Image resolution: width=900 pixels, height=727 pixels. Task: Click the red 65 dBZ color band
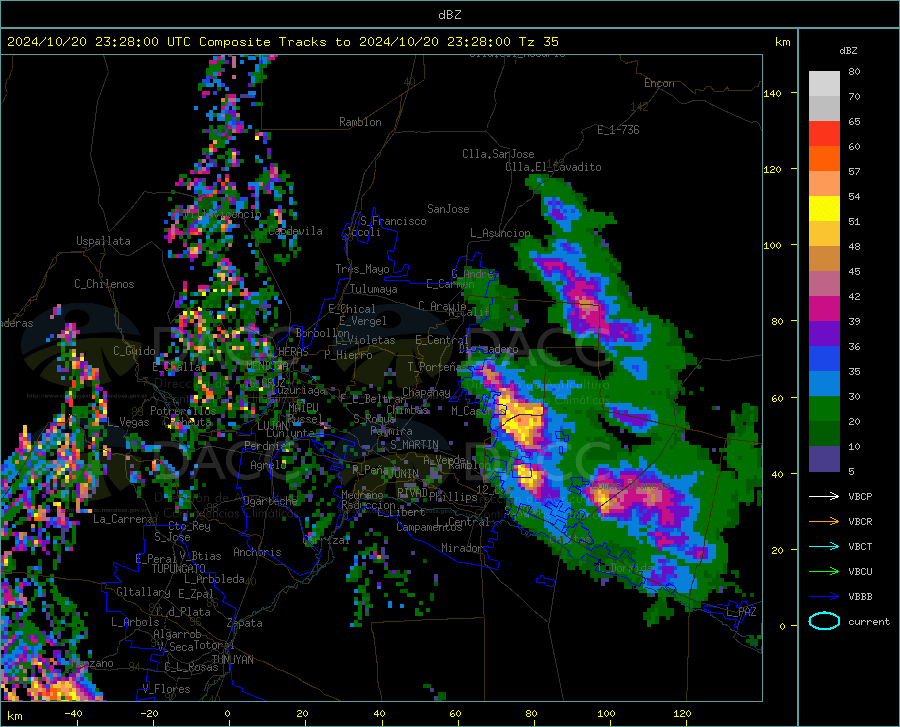[824, 134]
